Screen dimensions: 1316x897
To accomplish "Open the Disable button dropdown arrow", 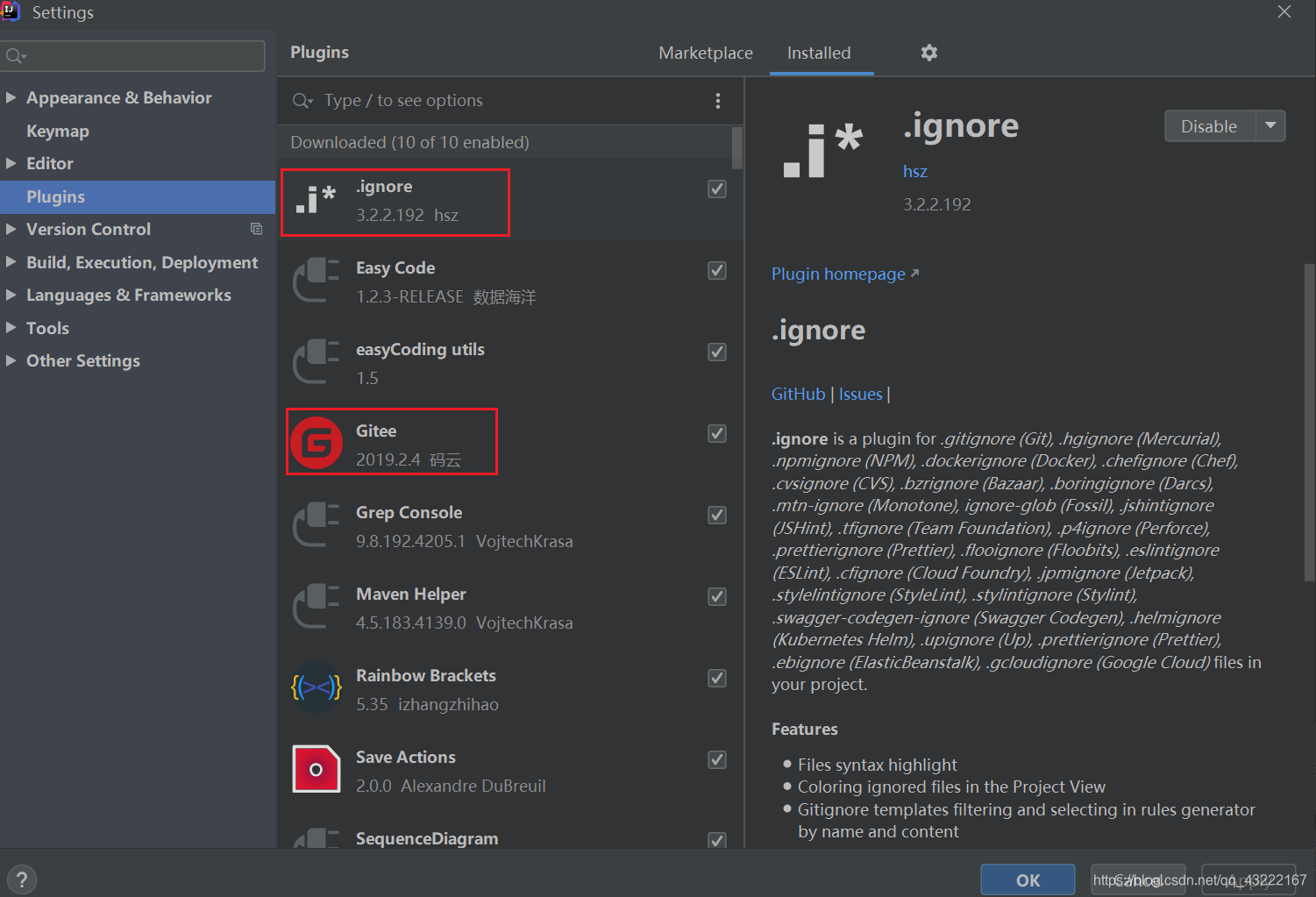I will 1270,125.
